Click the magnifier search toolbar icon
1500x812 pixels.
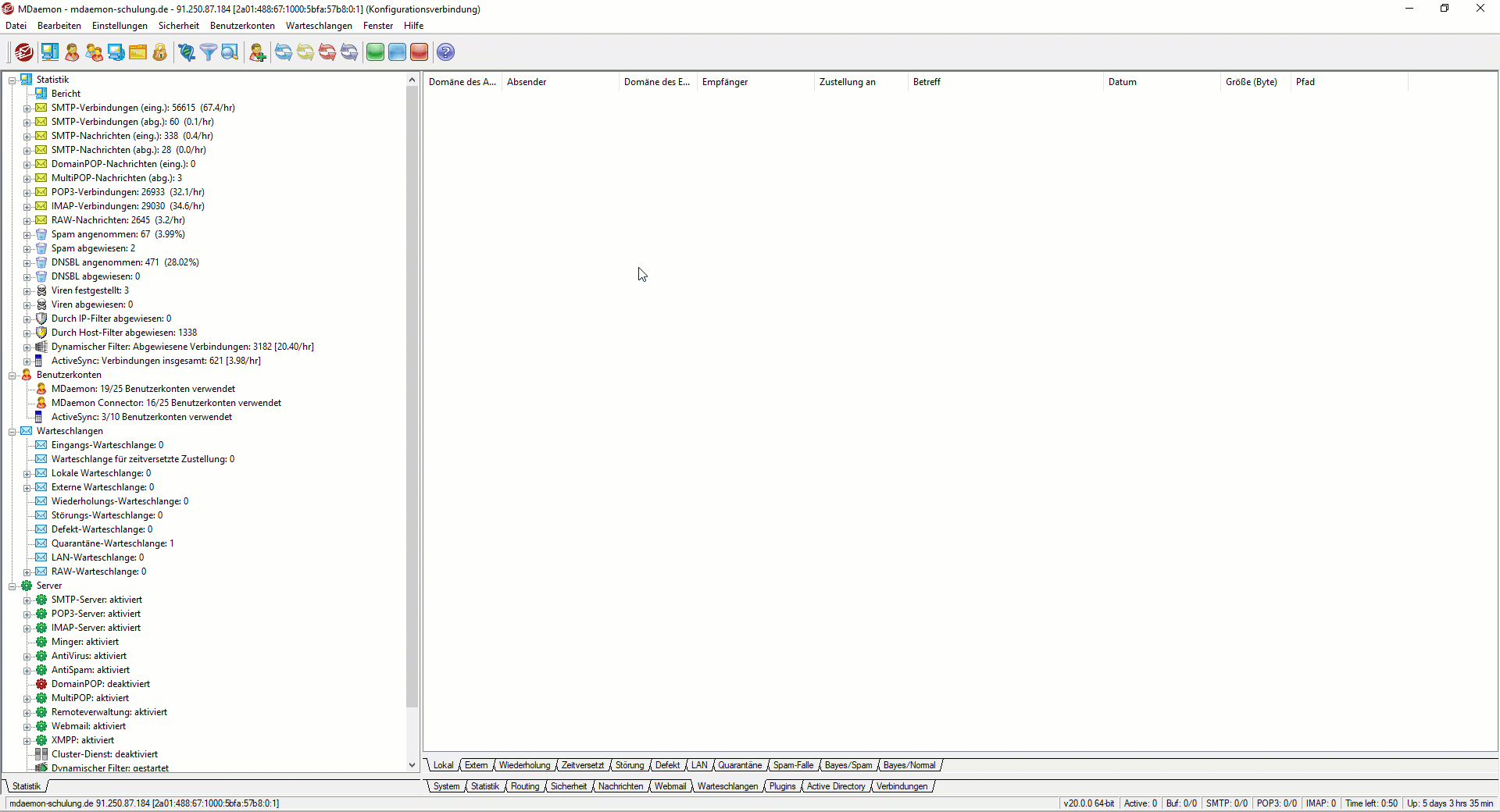tap(230, 52)
